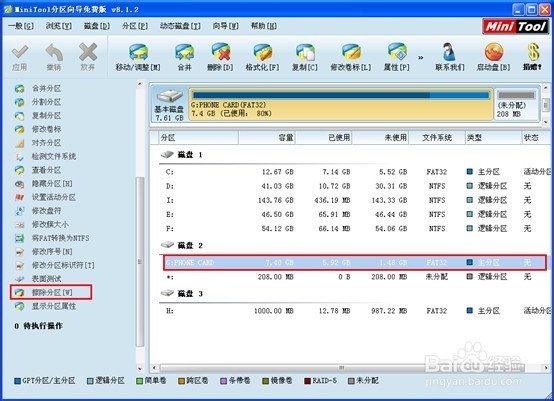Open the Disk (磁盘) menu
The image size is (554, 401).
click(97, 26)
